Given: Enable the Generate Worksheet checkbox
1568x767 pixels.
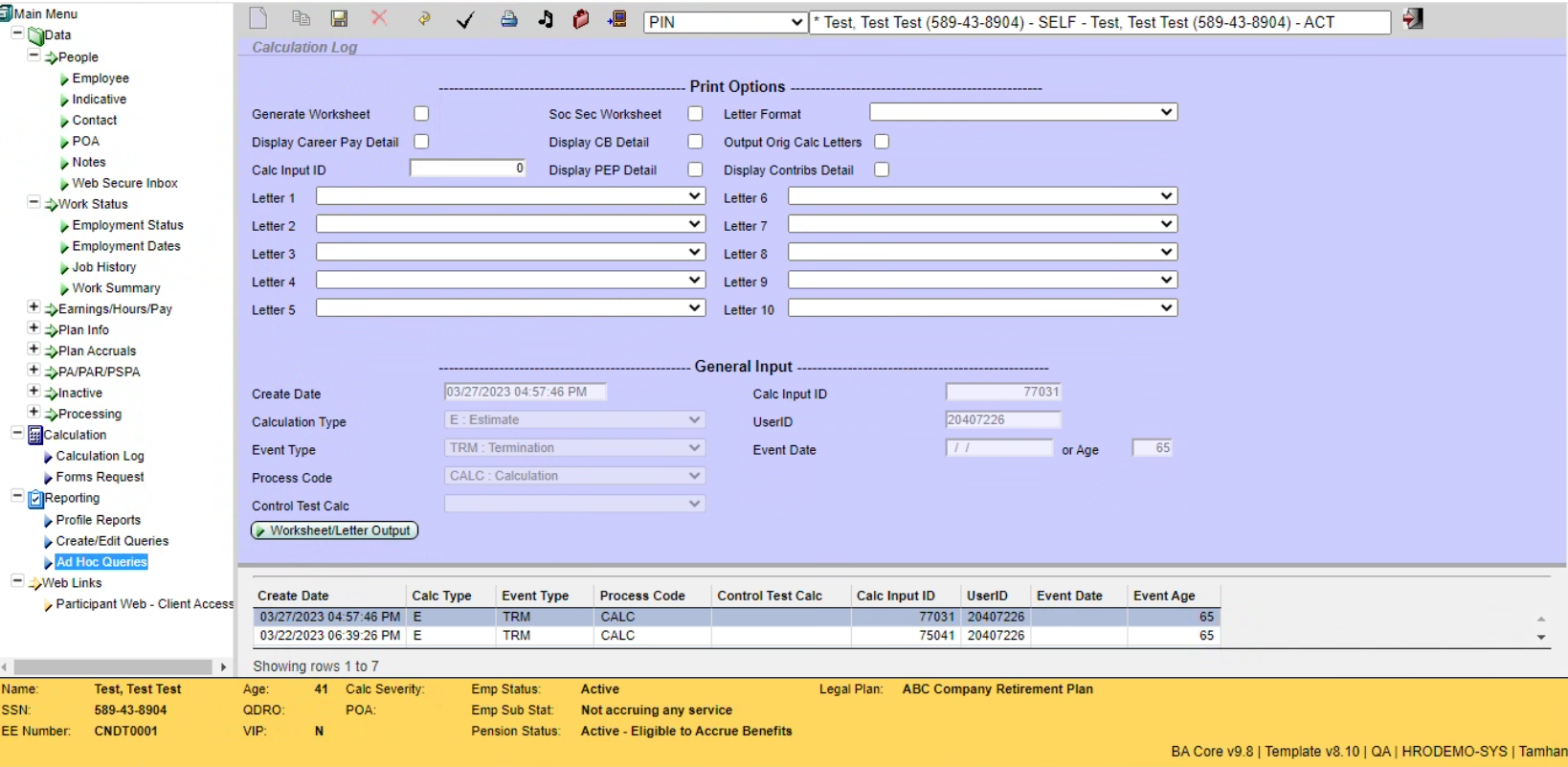Looking at the screenshot, I should pyautogui.click(x=421, y=114).
